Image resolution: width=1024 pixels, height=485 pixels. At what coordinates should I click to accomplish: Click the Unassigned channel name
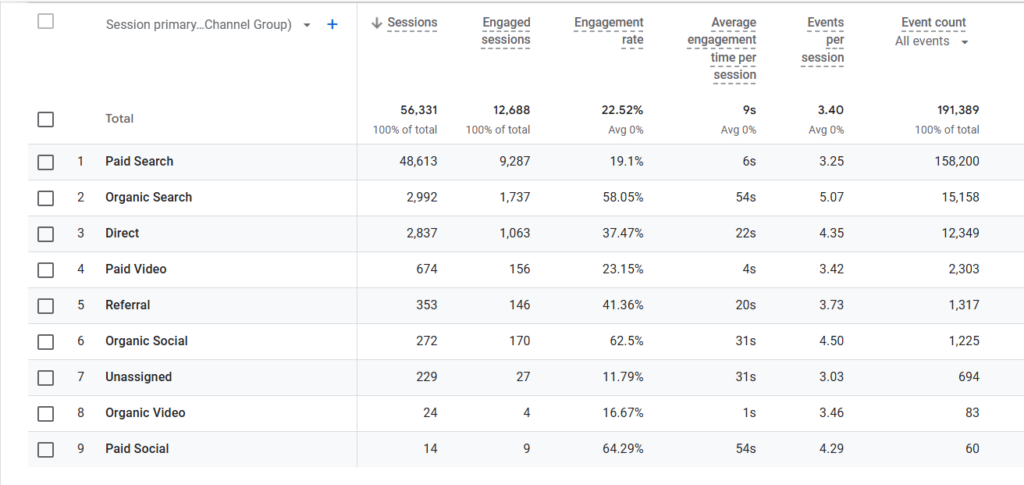click(x=138, y=377)
